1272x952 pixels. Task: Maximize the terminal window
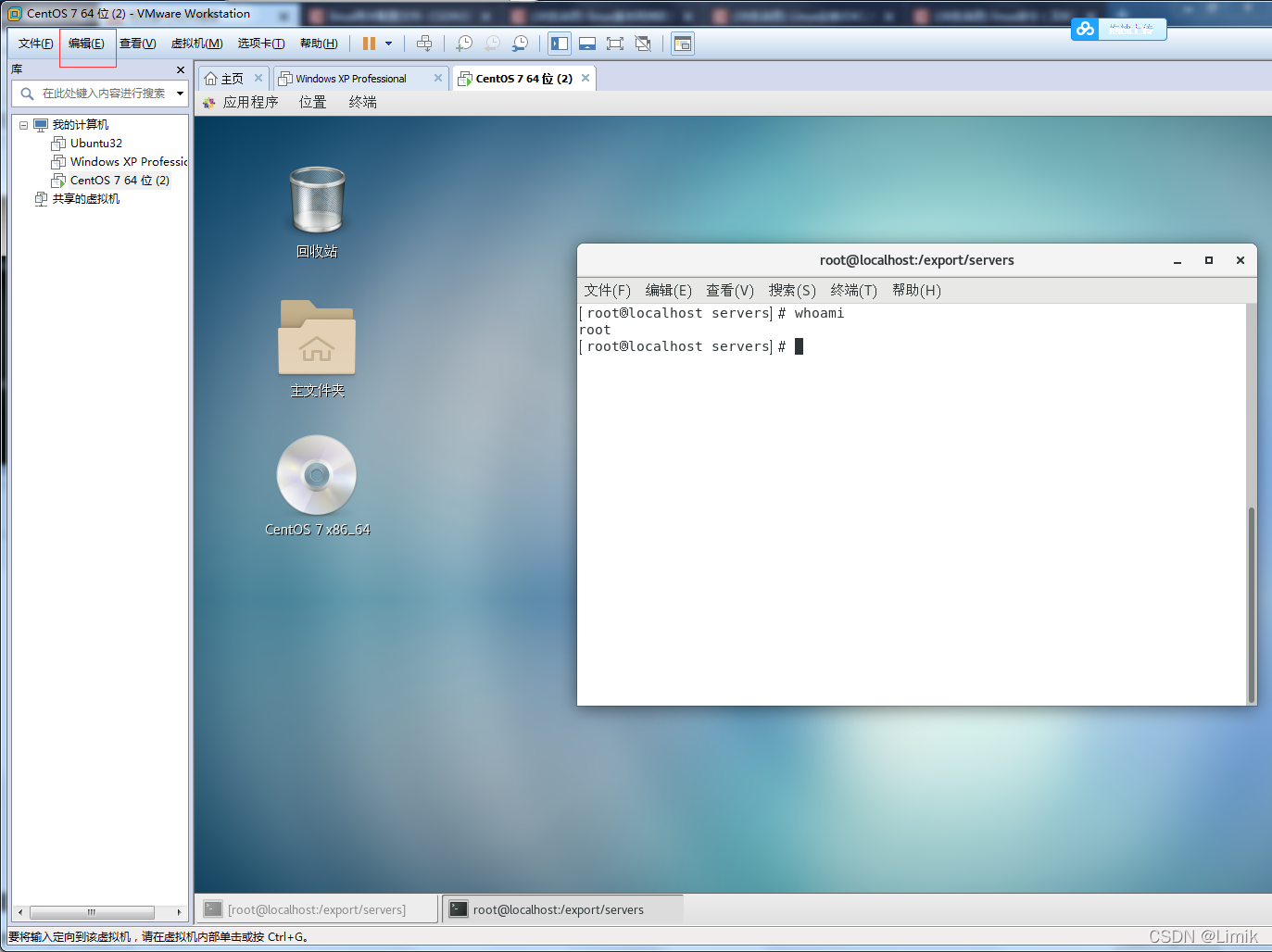coord(1209,261)
